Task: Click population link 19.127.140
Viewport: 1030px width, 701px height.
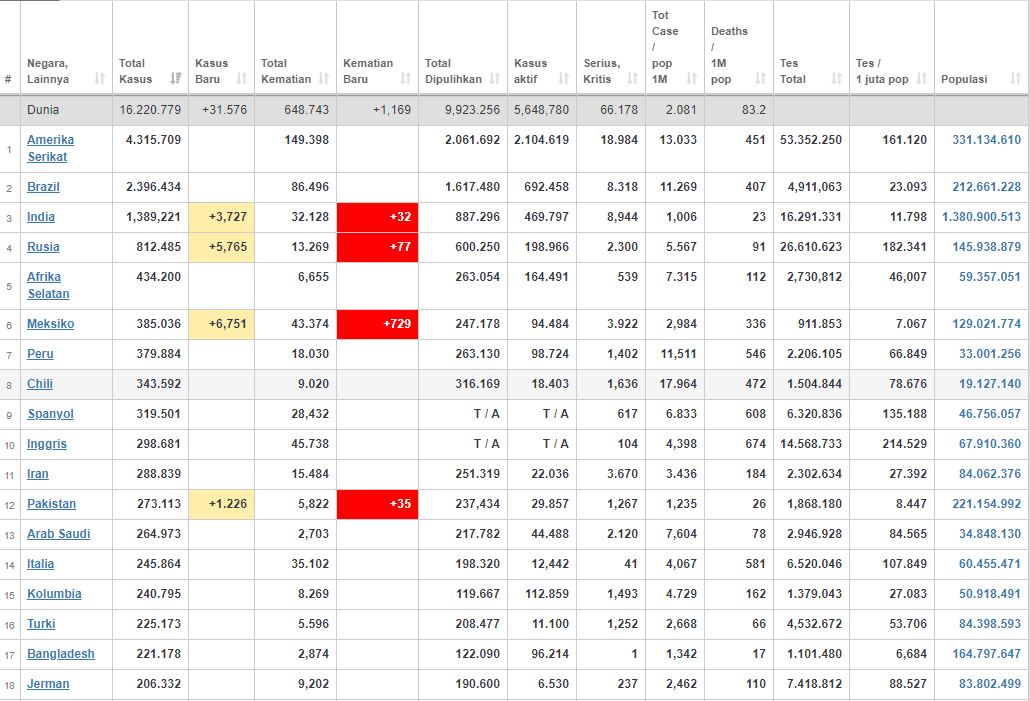Action: pos(990,384)
